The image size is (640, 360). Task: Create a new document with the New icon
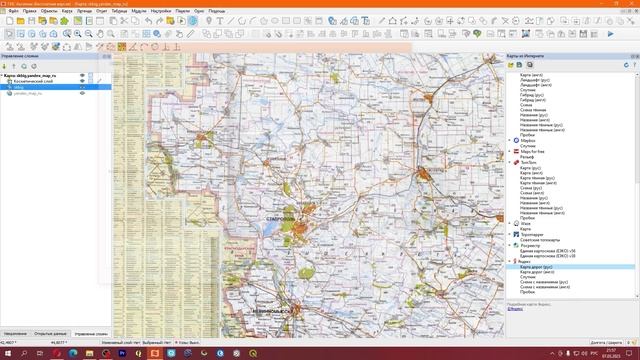[x=9, y=21]
